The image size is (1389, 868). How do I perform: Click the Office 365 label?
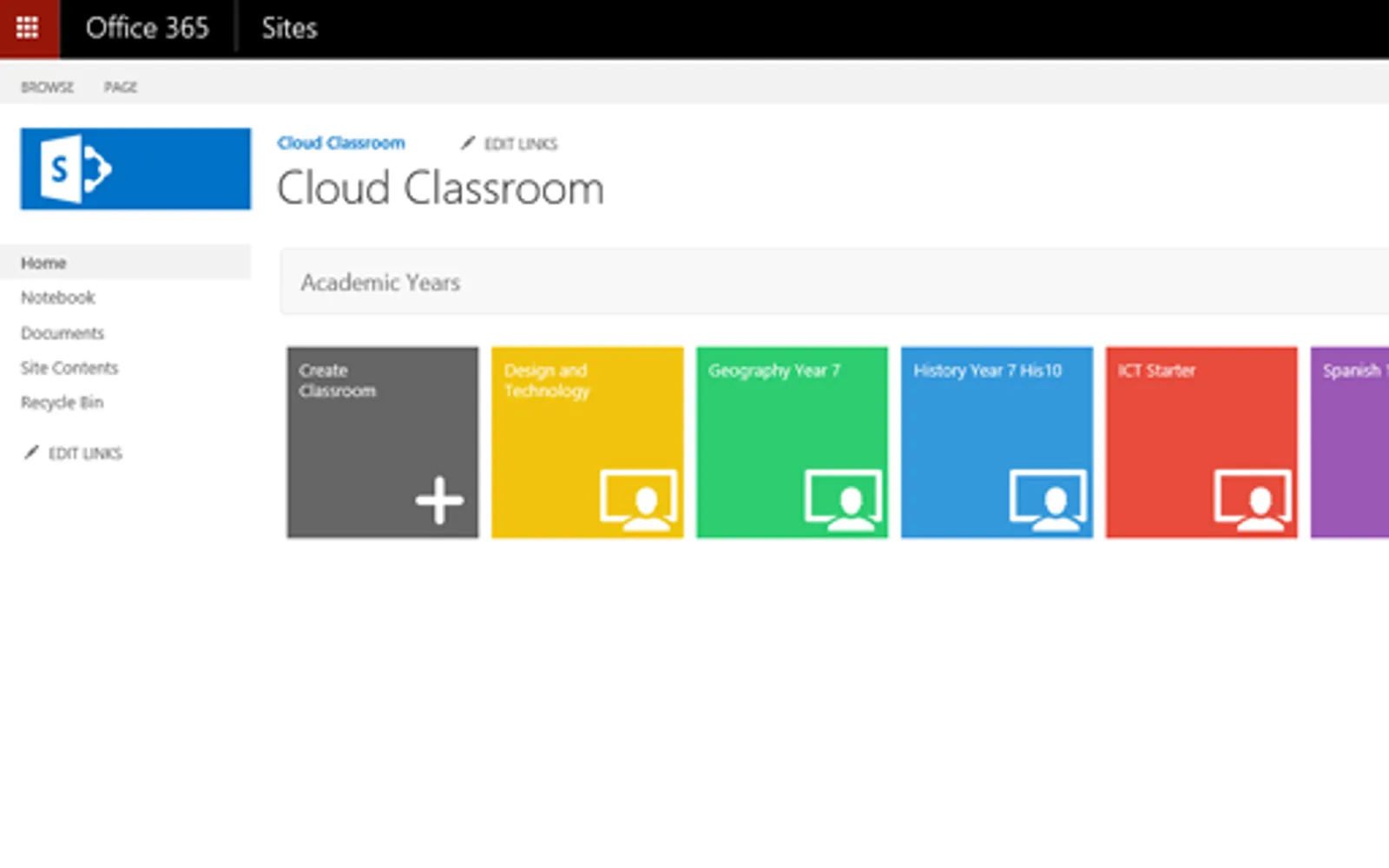(x=148, y=28)
